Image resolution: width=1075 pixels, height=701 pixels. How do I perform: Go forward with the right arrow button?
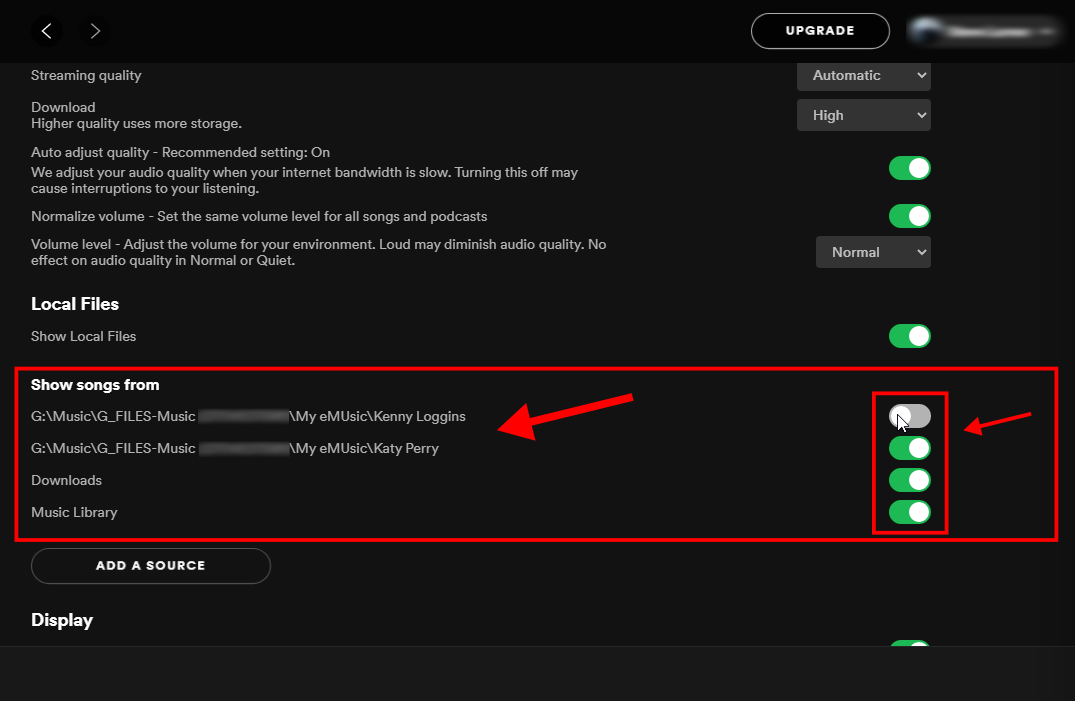[x=95, y=31]
